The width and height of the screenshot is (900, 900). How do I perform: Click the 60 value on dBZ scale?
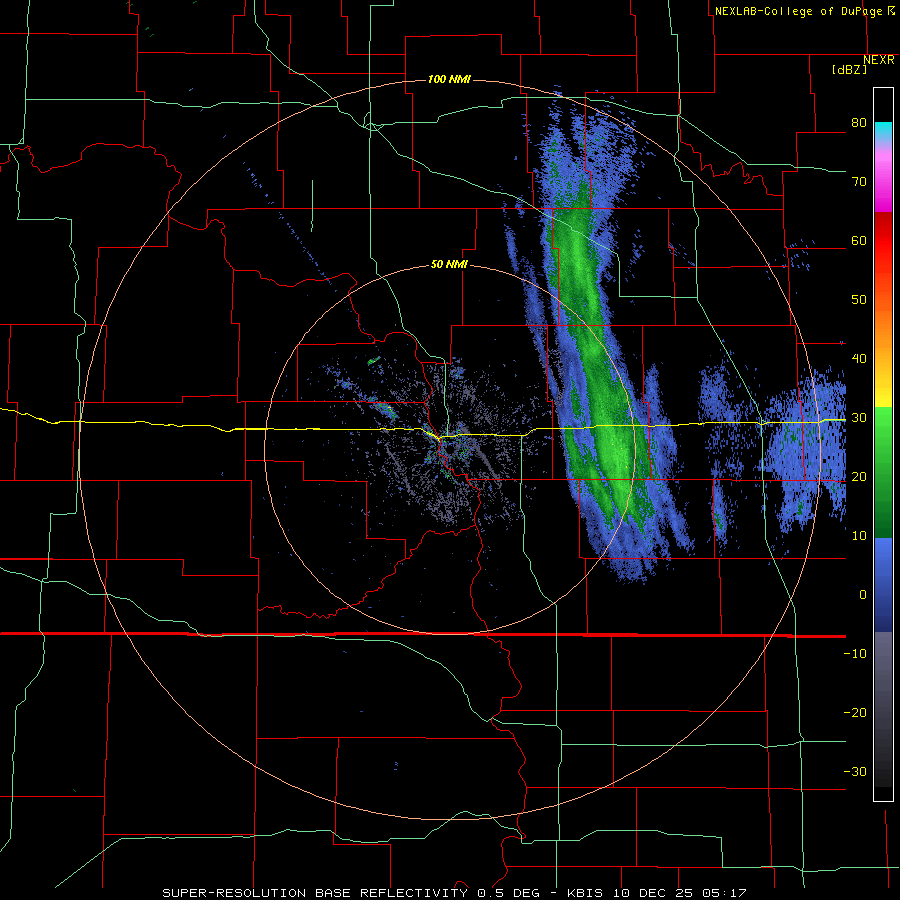tap(859, 240)
